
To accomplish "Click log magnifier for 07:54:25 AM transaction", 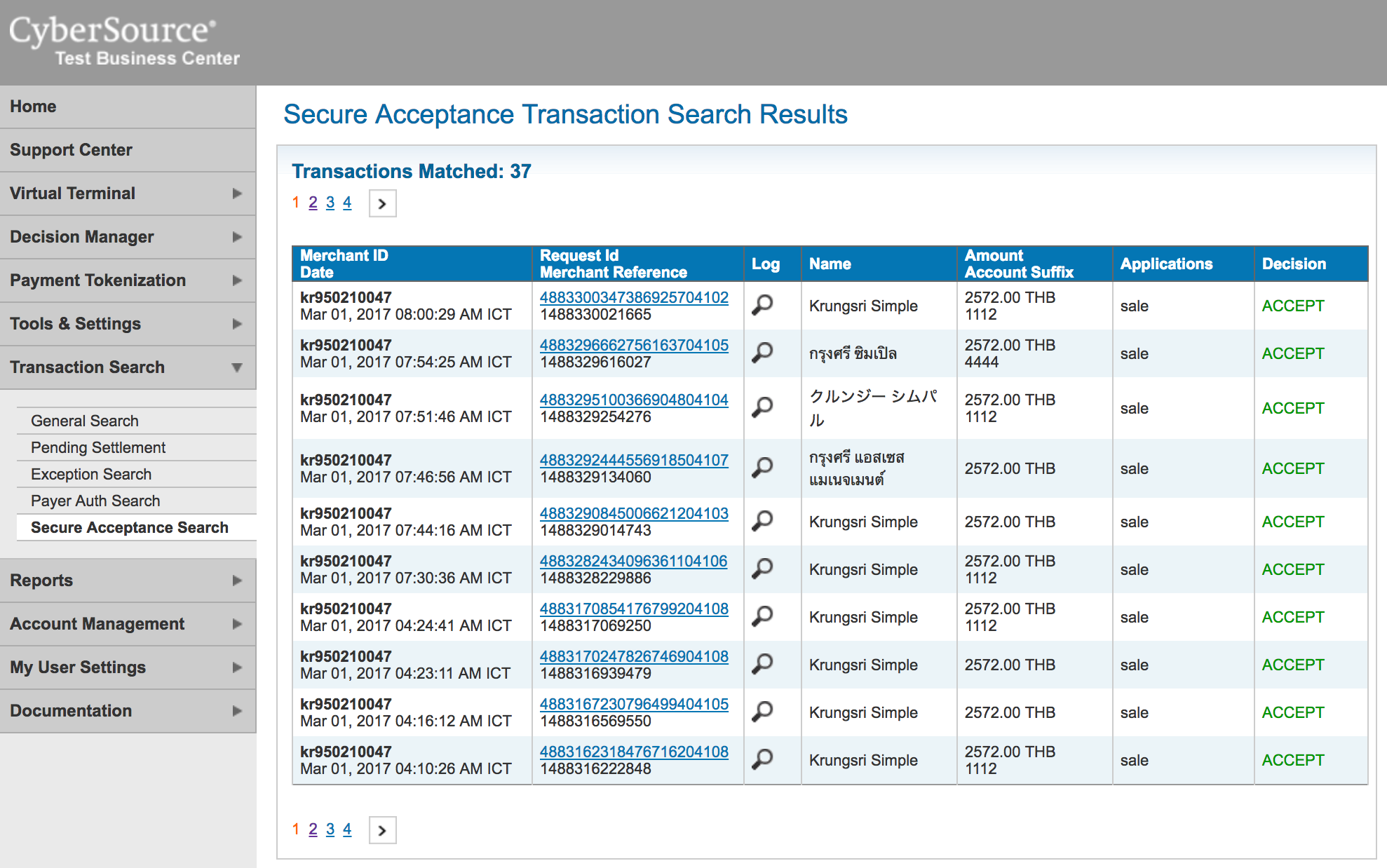I will point(762,353).
